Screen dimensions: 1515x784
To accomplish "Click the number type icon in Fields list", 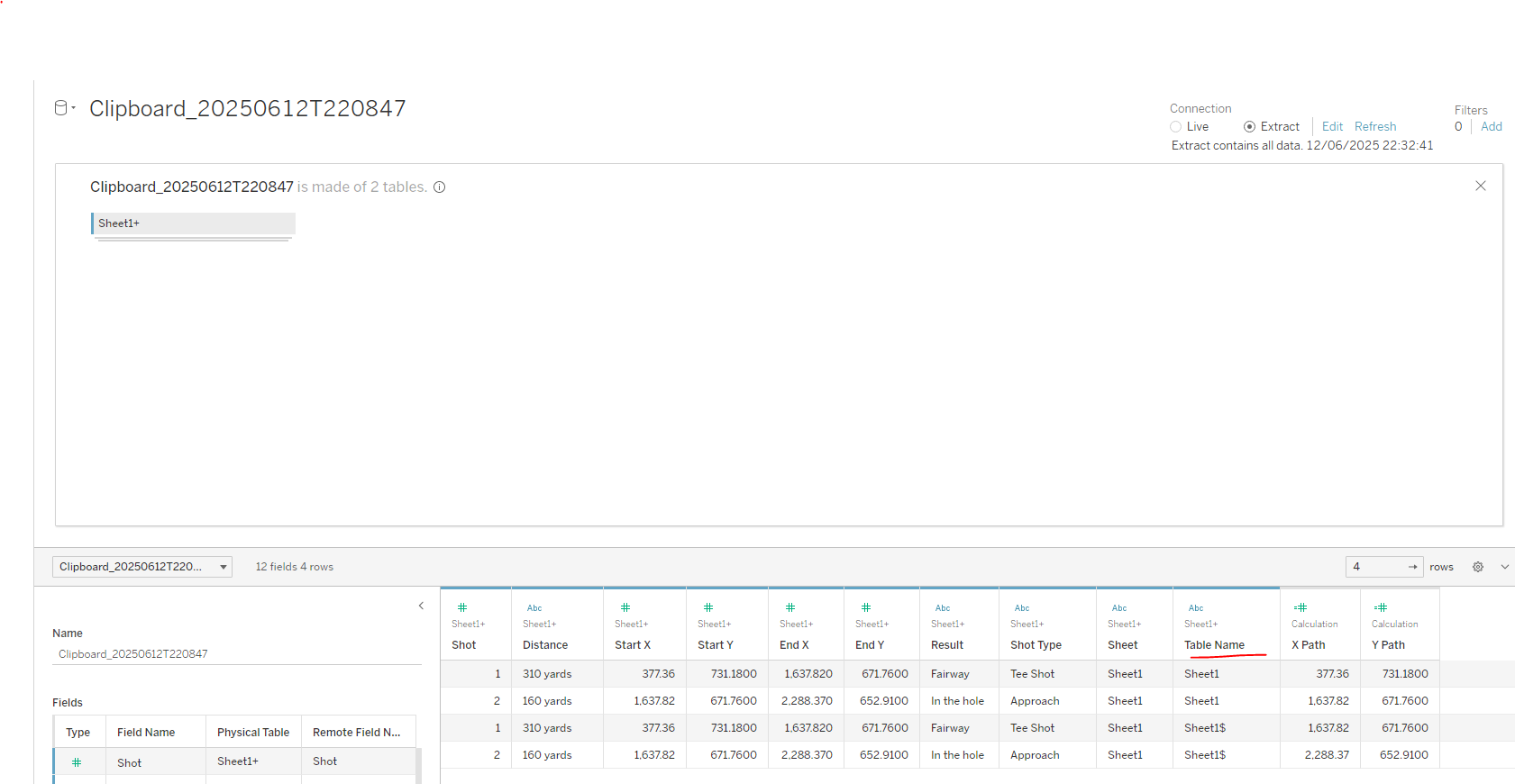I will pos(77,762).
